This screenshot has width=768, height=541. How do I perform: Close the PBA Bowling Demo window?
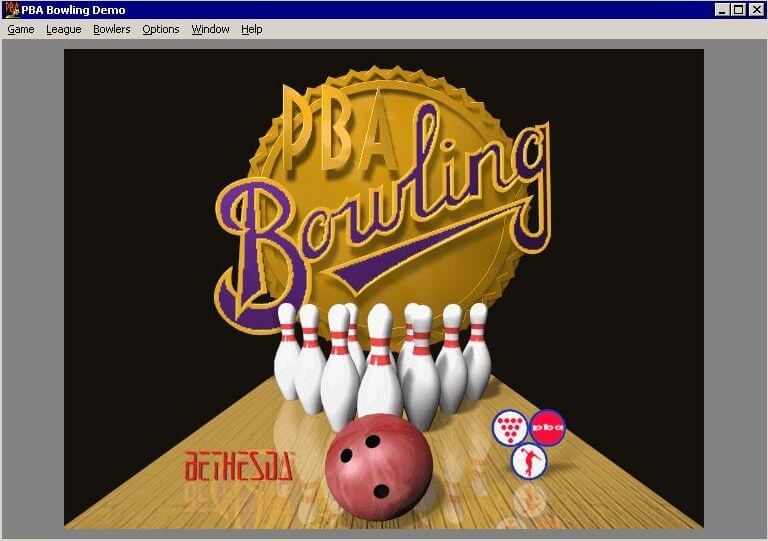(756, 10)
